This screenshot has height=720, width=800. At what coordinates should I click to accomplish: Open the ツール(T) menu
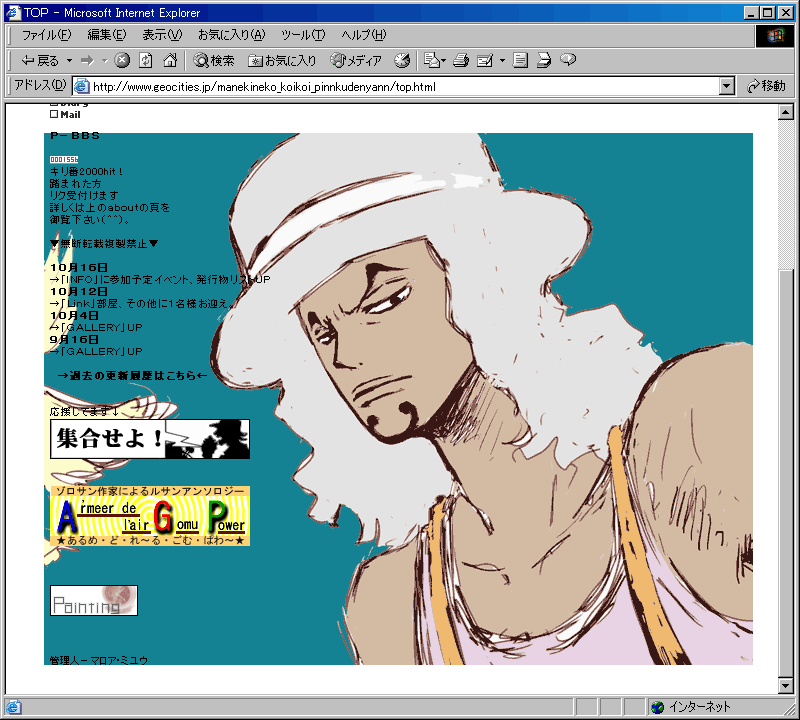click(303, 35)
